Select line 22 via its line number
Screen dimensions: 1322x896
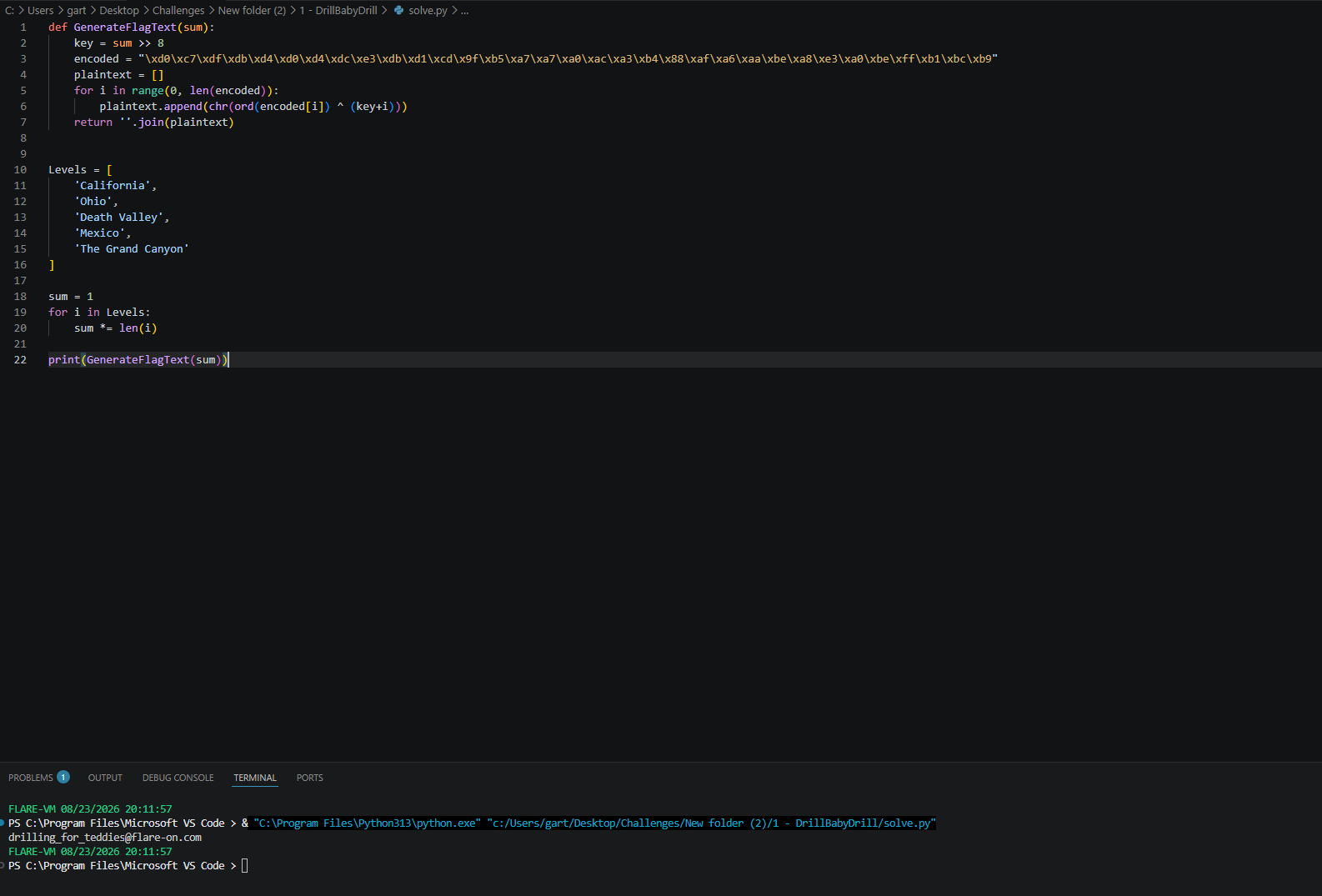coord(20,360)
